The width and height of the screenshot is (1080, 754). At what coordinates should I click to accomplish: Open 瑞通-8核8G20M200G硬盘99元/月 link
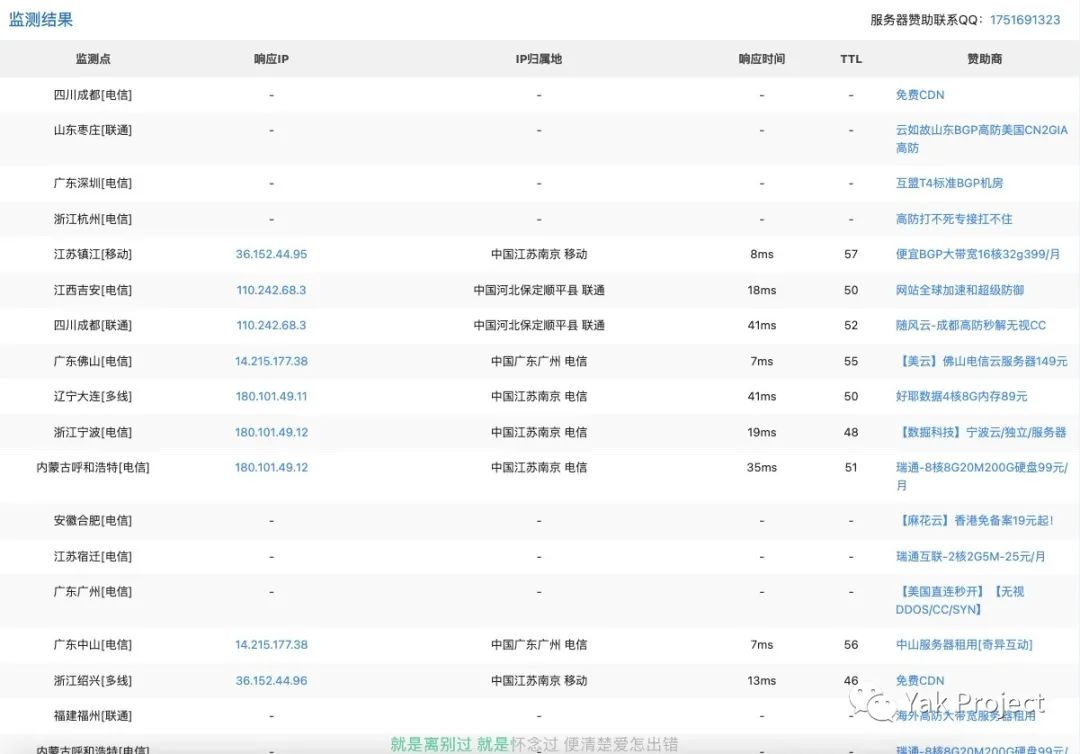(x=982, y=476)
